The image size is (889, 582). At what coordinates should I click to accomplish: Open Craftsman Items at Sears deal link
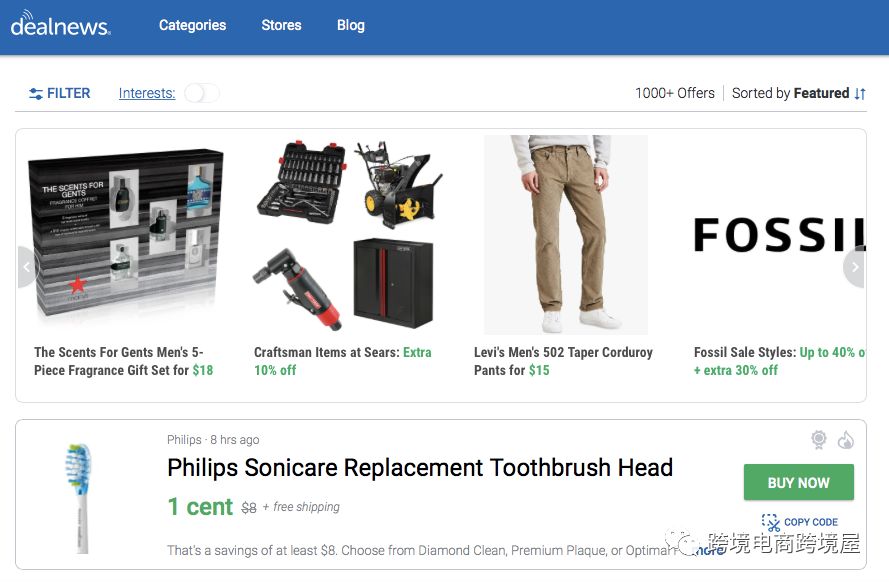[x=342, y=361]
